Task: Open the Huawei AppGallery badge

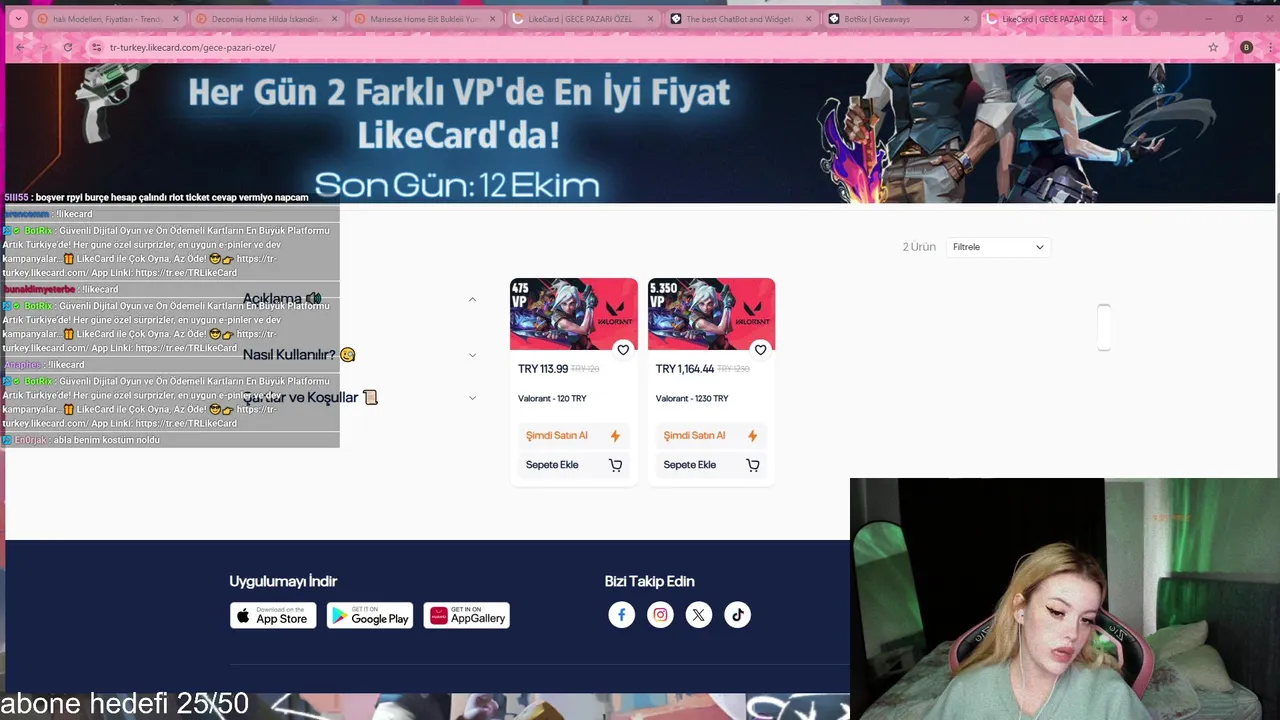Action: (467, 615)
